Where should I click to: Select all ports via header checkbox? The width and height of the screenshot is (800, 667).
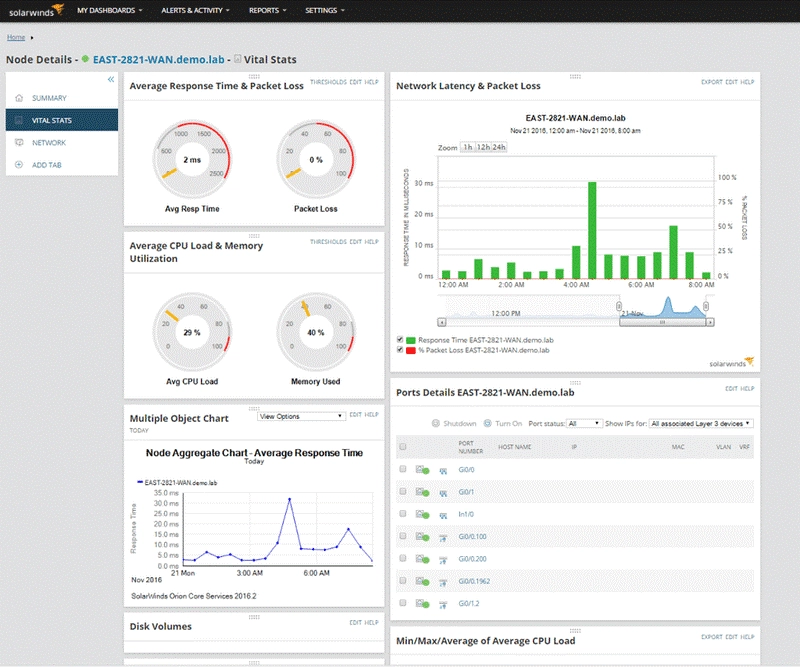403,447
